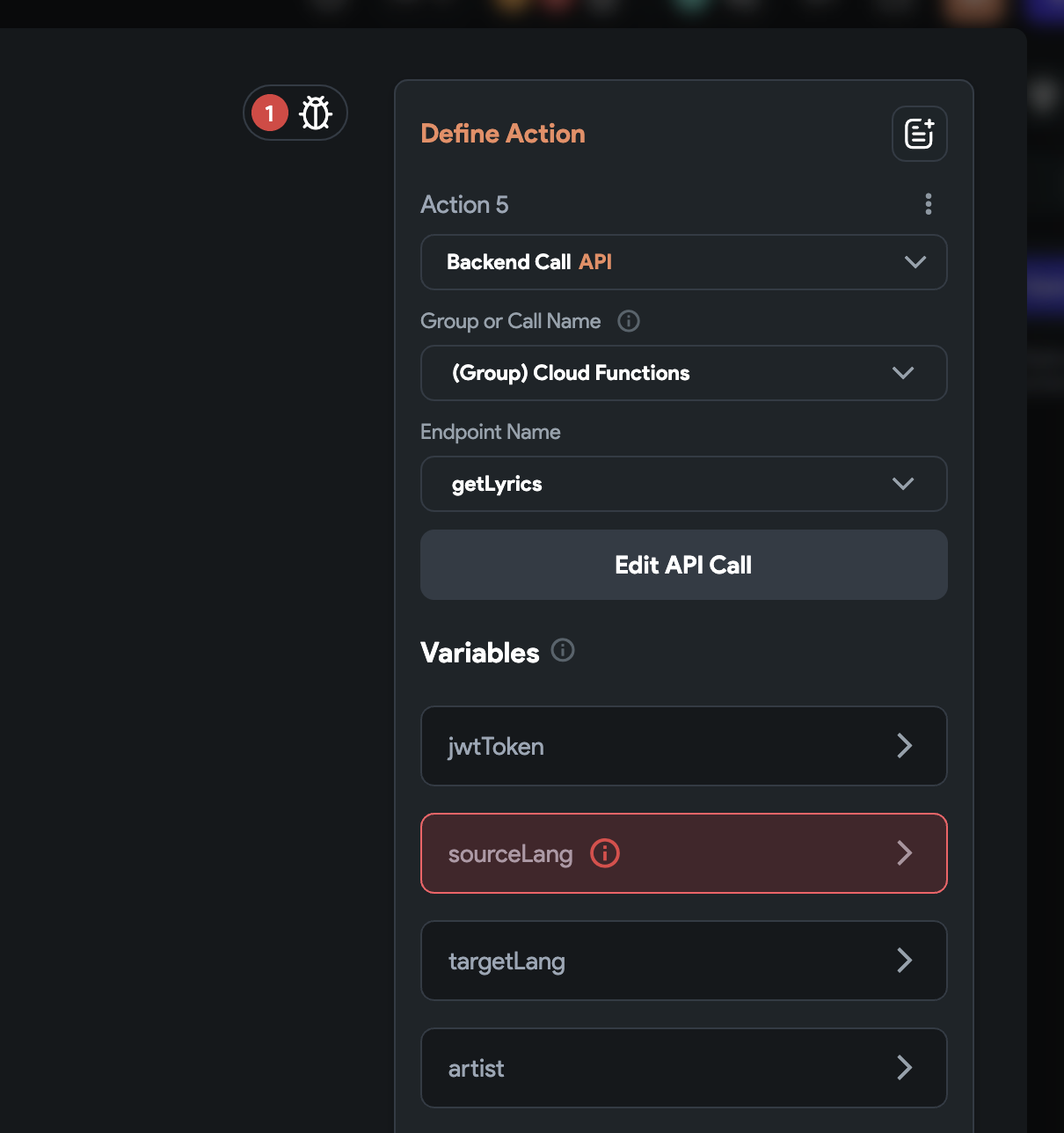Open the copy action panel icon

[919, 134]
